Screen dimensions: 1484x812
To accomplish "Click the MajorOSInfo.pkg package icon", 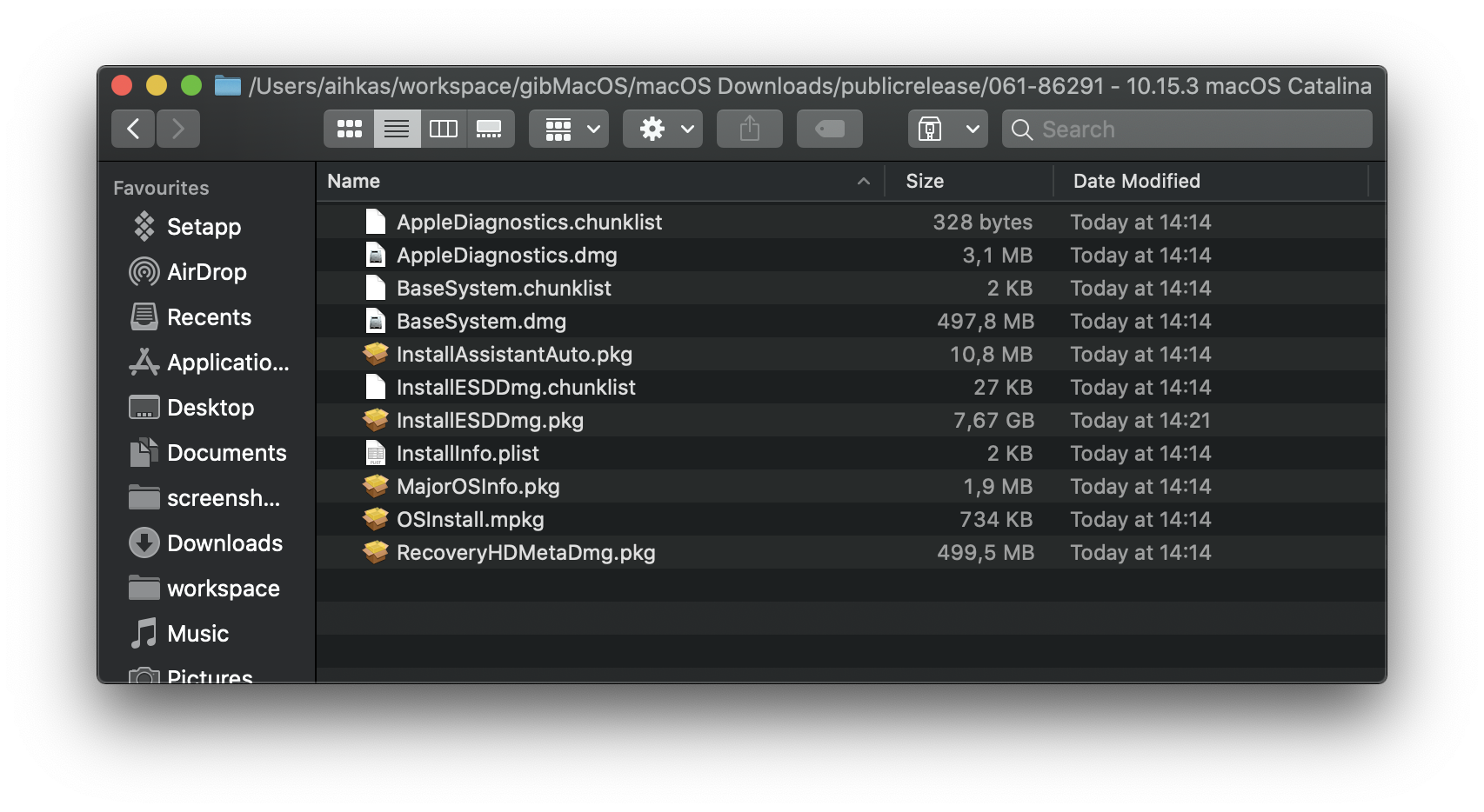I will coord(376,486).
